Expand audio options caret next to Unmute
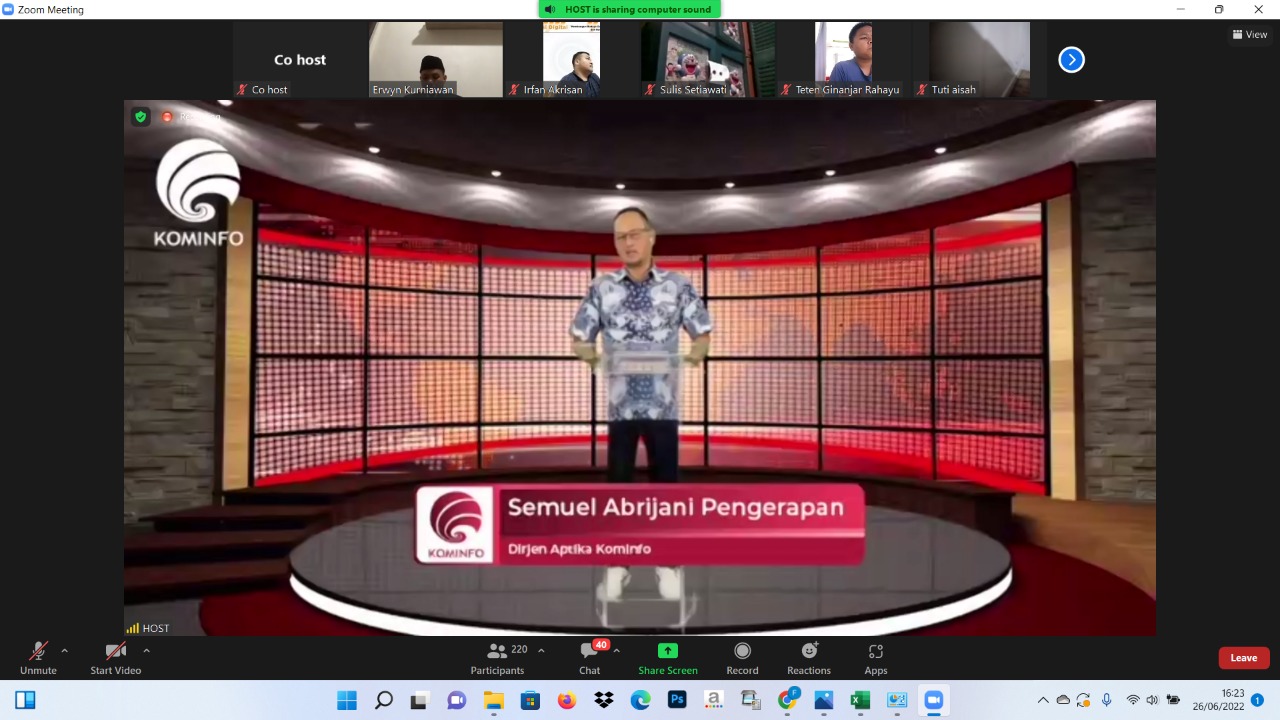The height and width of the screenshot is (720, 1280). coord(65,650)
